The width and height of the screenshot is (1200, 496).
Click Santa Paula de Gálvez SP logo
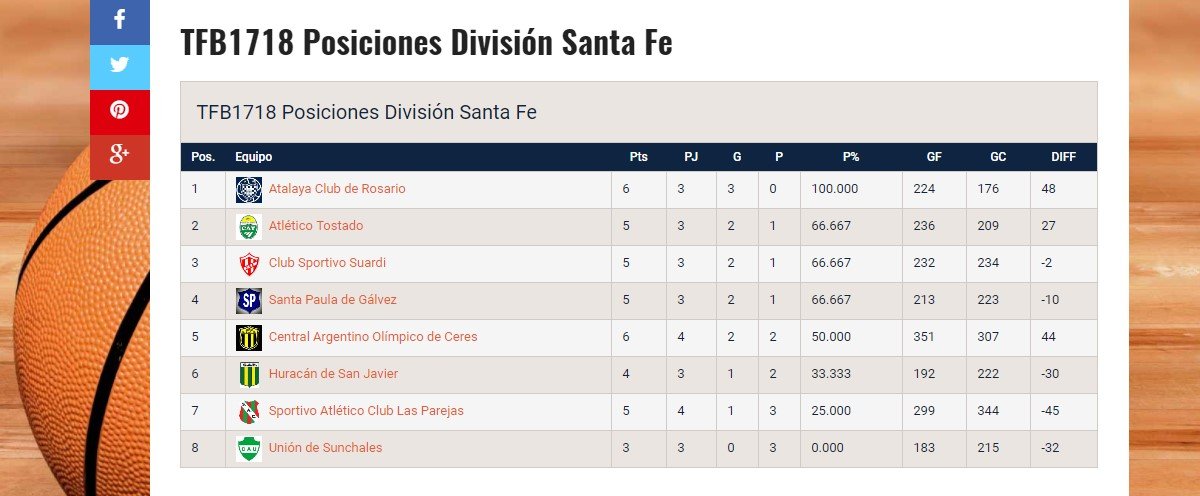pos(248,300)
